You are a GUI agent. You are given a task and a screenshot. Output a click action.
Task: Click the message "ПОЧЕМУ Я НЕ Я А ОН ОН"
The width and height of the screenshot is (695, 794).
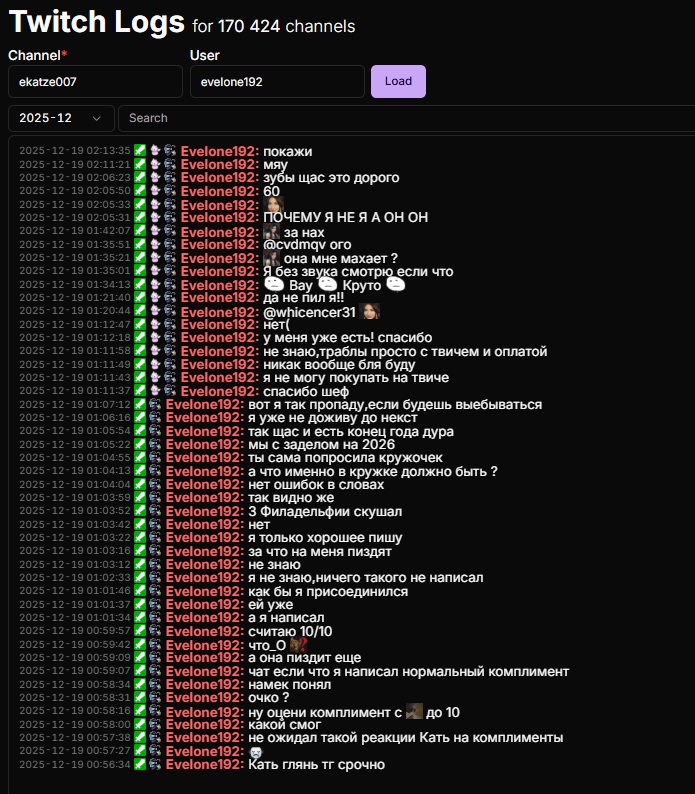(x=345, y=217)
